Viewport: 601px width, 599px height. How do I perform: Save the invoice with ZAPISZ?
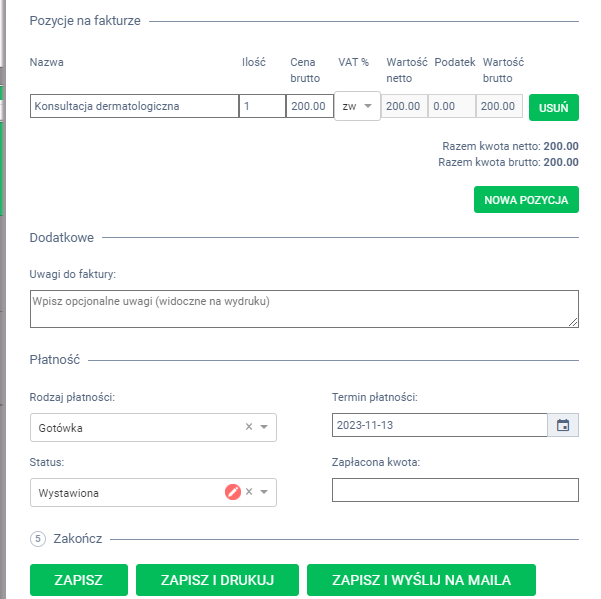[x=80, y=579]
